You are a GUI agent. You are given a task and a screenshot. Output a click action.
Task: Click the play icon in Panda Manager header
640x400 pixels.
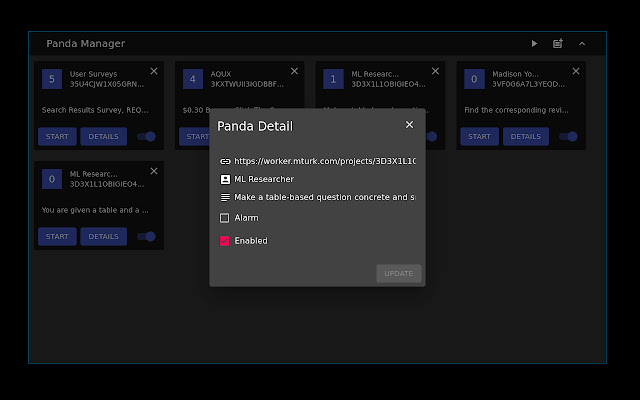534,44
